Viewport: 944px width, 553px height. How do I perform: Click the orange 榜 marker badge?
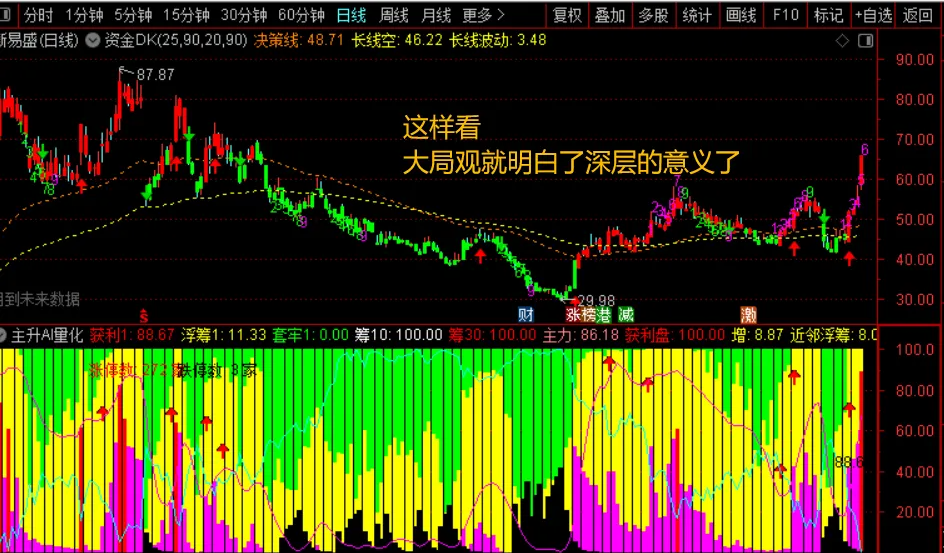point(588,314)
